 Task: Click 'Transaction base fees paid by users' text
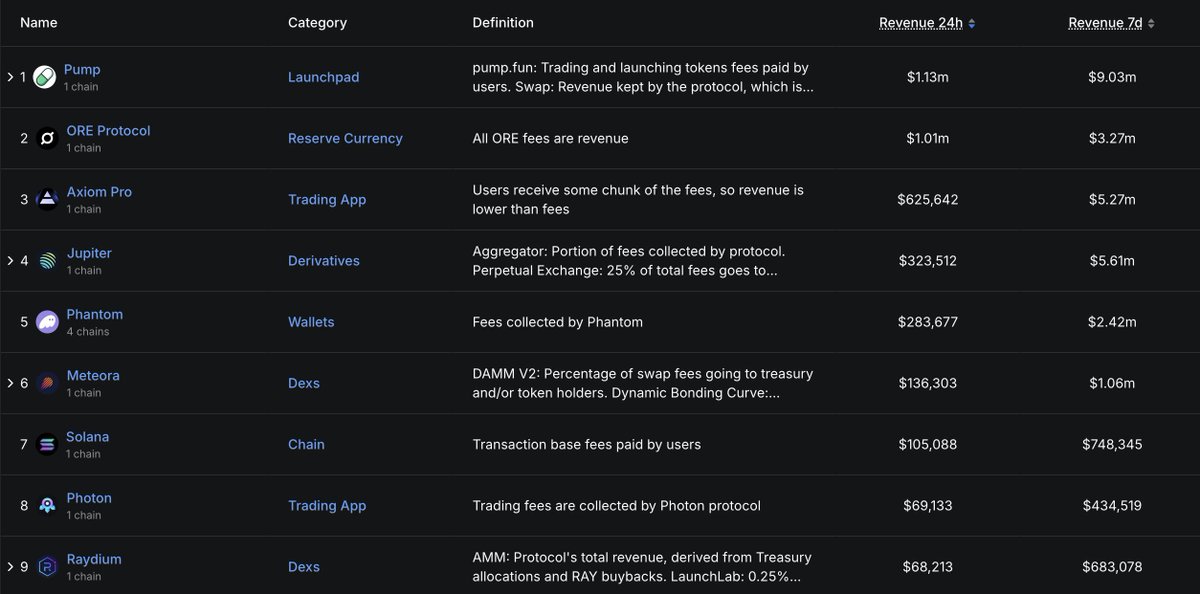(x=587, y=444)
